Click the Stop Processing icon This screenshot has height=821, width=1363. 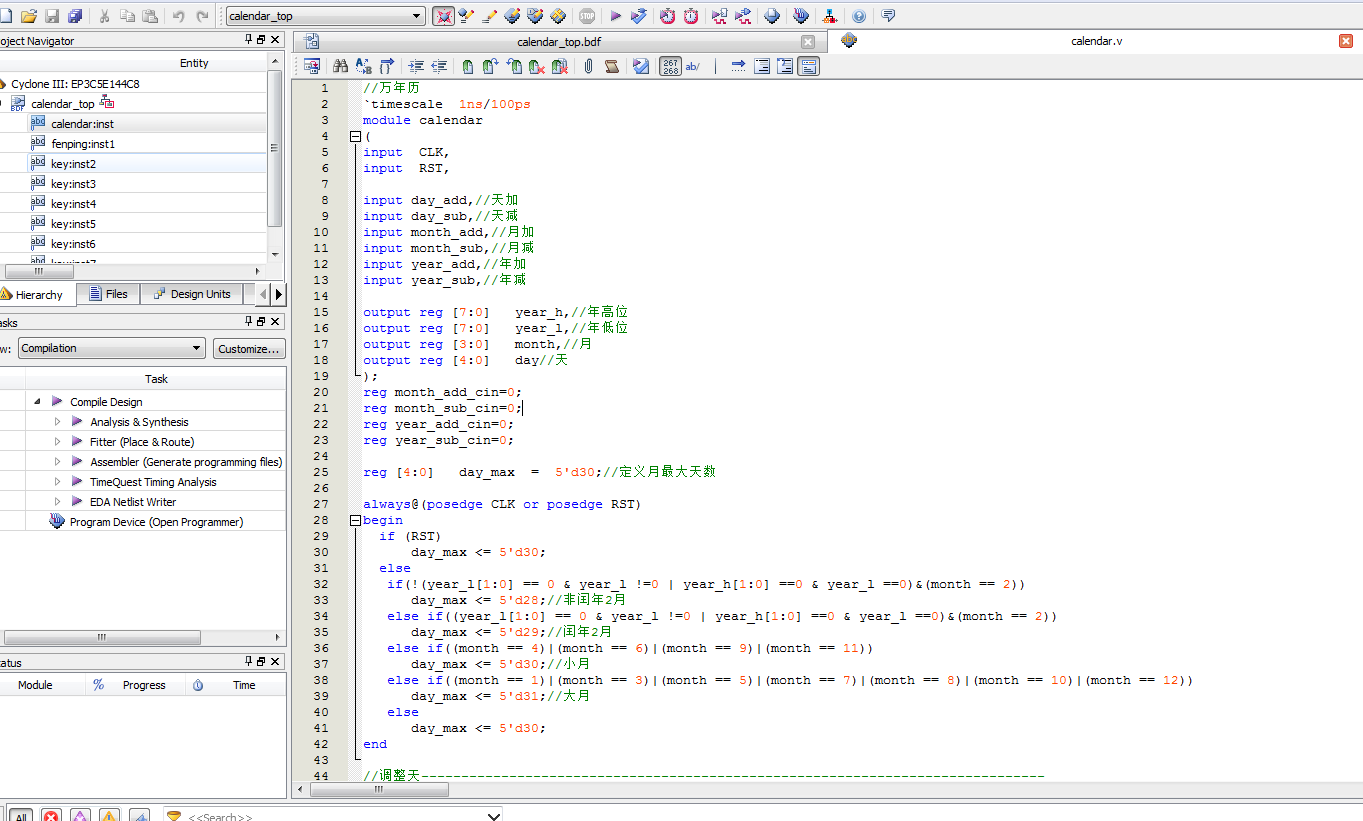[x=587, y=16]
